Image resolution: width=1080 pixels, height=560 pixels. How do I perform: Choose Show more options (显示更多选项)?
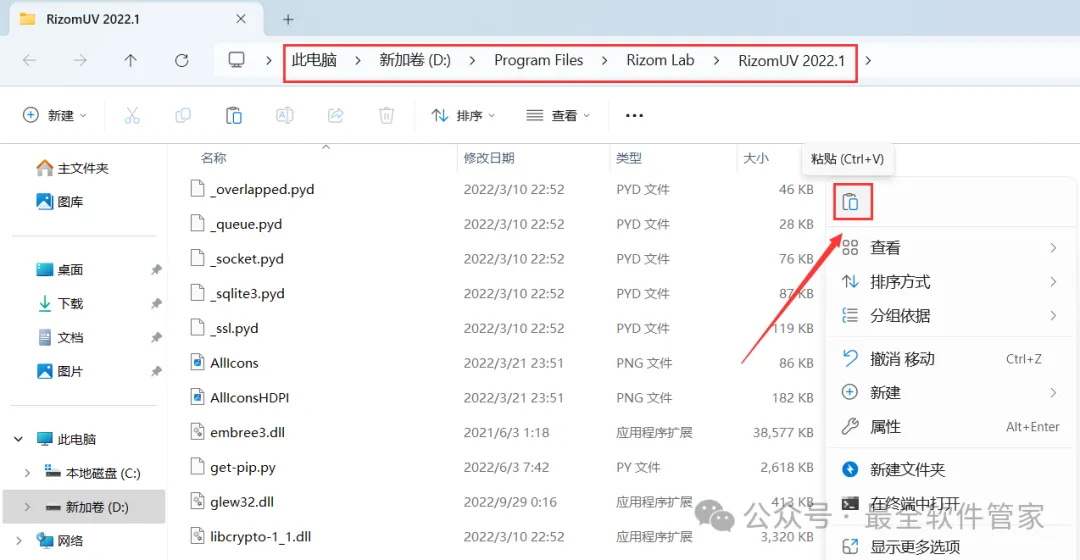tap(951, 547)
